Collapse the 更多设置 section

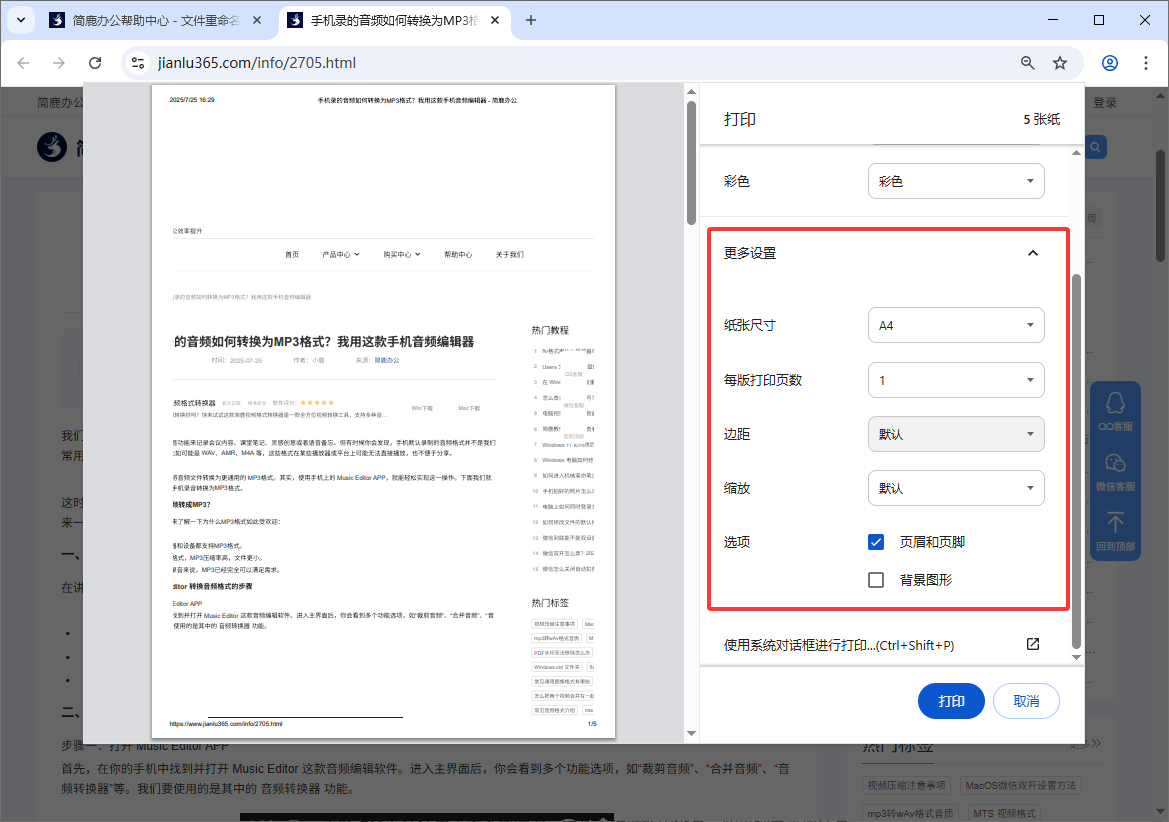pos(1033,253)
